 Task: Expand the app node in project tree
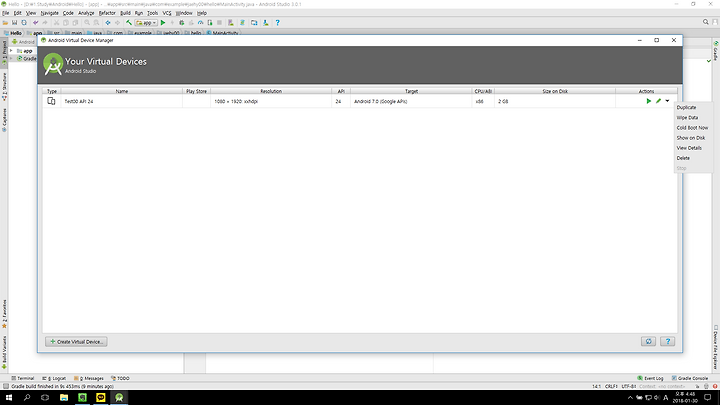(x=11, y=51)
